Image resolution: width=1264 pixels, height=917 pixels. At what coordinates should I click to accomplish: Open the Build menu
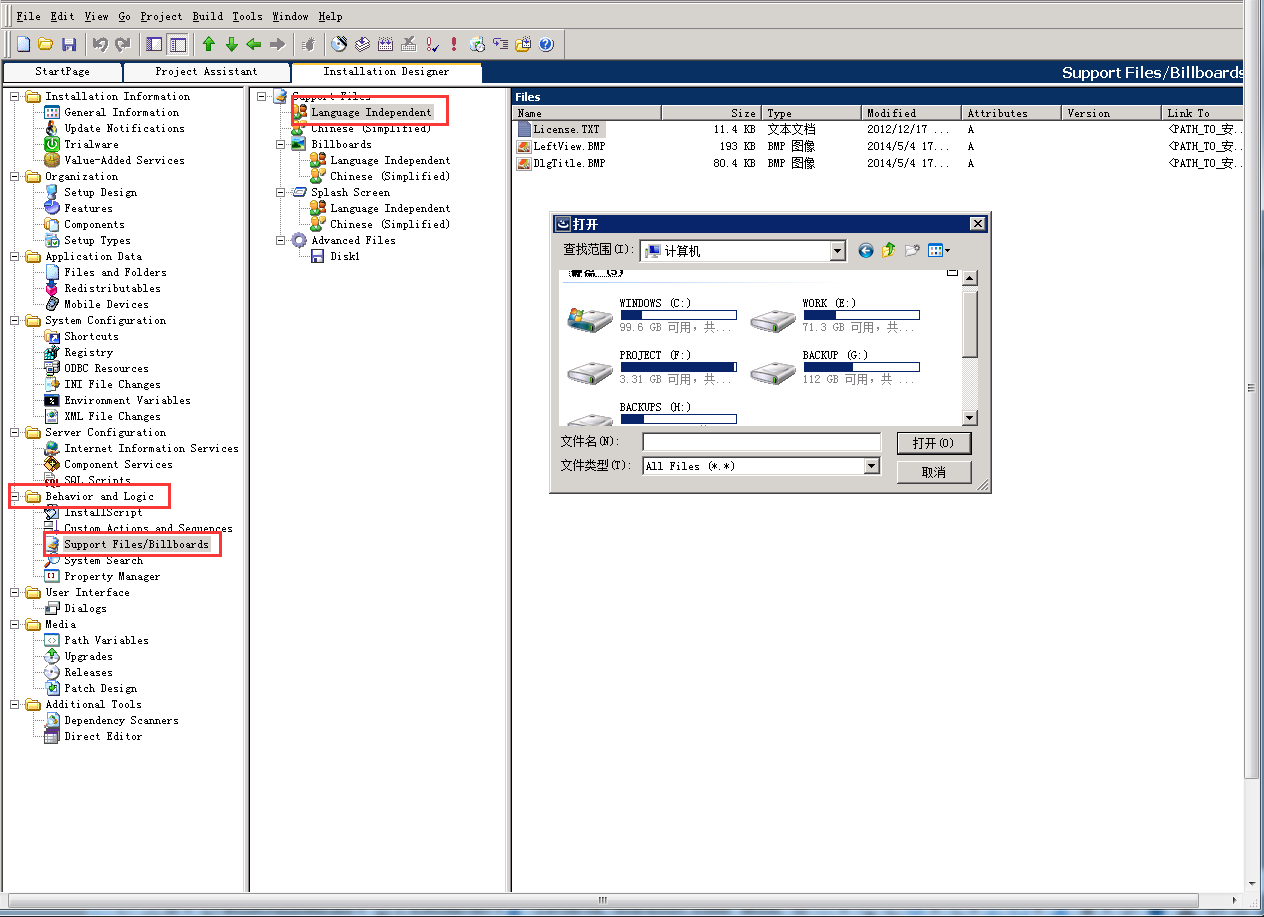(207, 16)
